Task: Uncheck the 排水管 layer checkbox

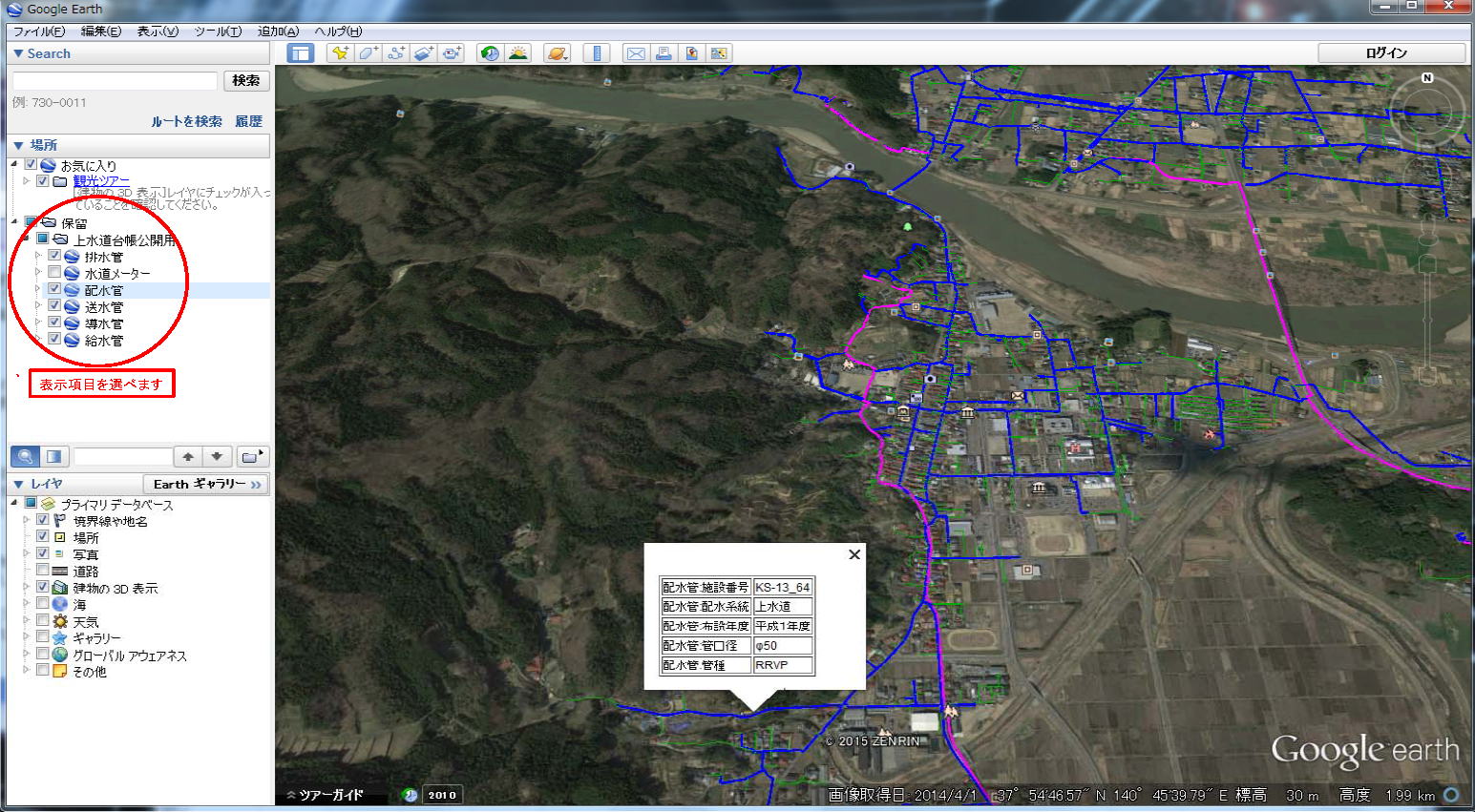Action: (x=54, y=256)
